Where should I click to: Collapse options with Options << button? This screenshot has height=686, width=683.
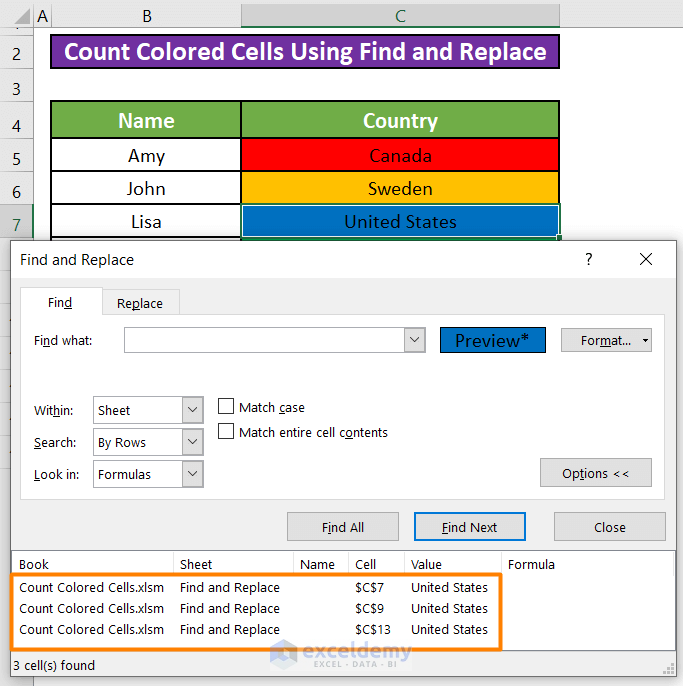595,473
